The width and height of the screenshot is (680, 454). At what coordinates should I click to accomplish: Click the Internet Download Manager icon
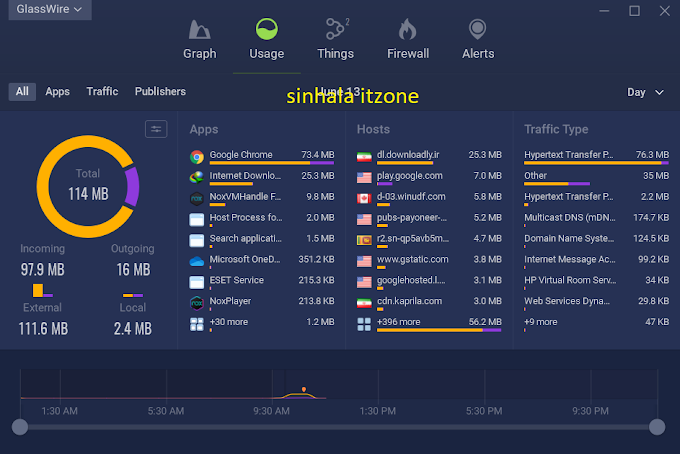point(197,177)
